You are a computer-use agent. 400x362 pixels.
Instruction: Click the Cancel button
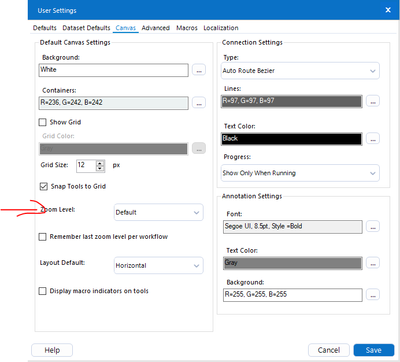pyautogui.click(x=329, y=350)
